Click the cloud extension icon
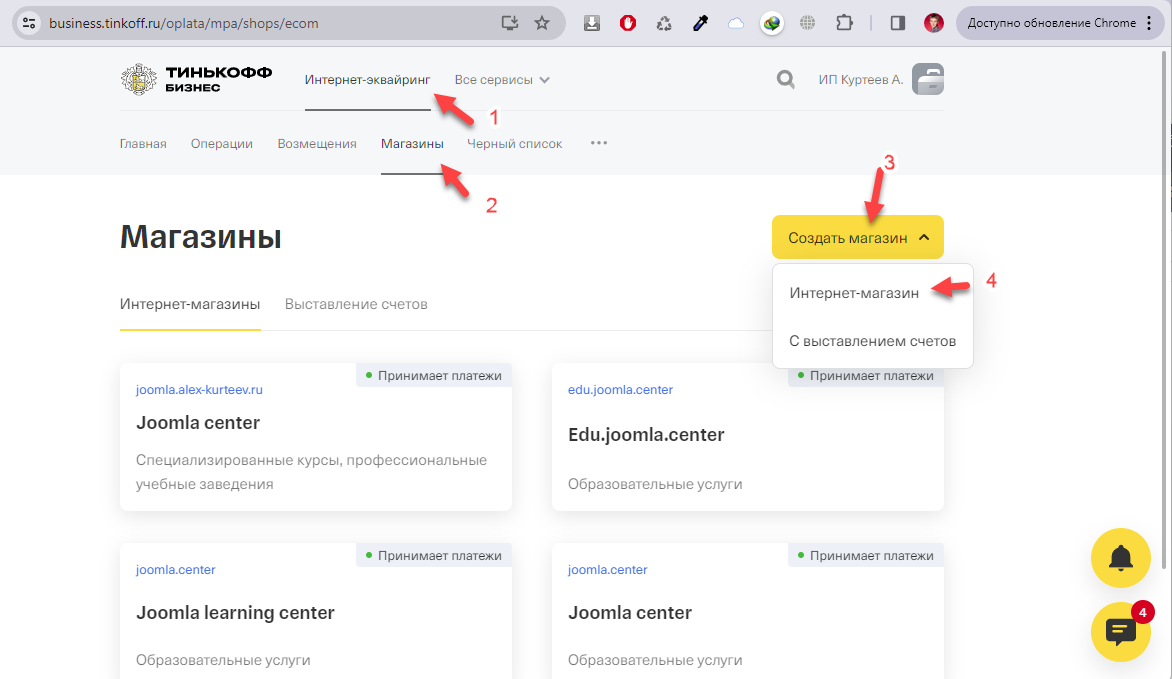Screen dimensions: 1172x679 (735, 23)
